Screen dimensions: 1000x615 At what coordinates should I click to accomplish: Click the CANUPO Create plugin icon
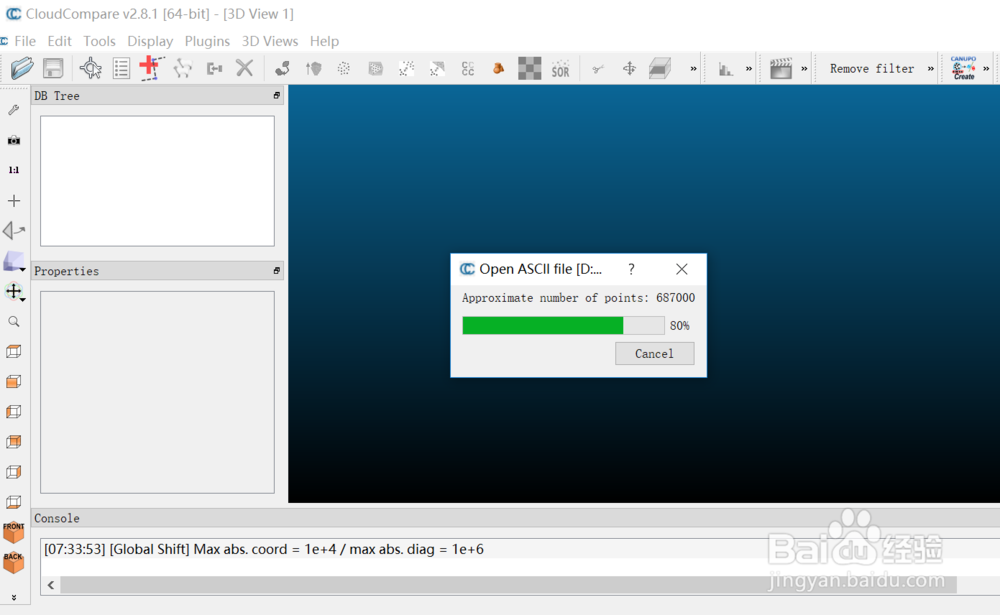(964, 68)
